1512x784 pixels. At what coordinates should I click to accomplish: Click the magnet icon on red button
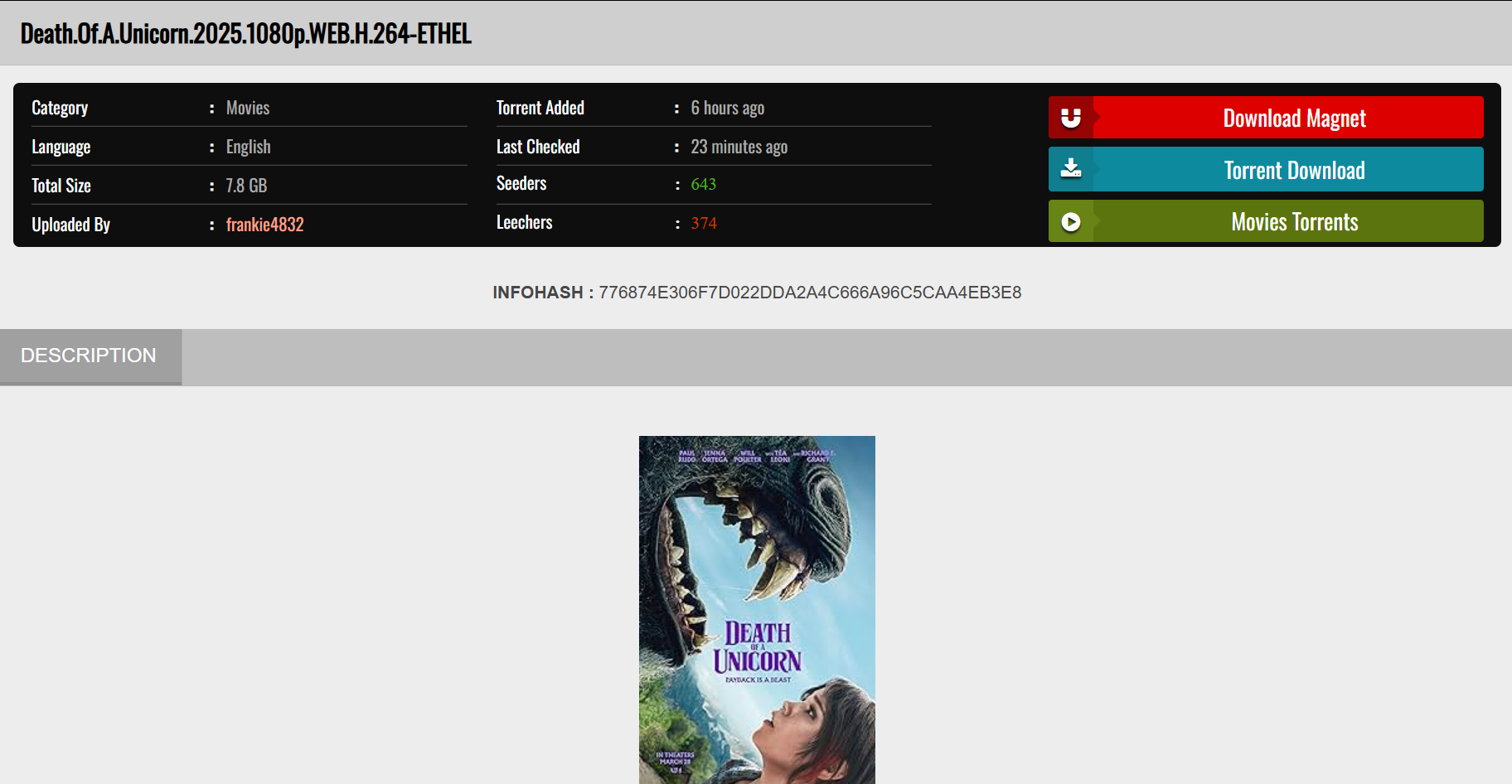1071,118
